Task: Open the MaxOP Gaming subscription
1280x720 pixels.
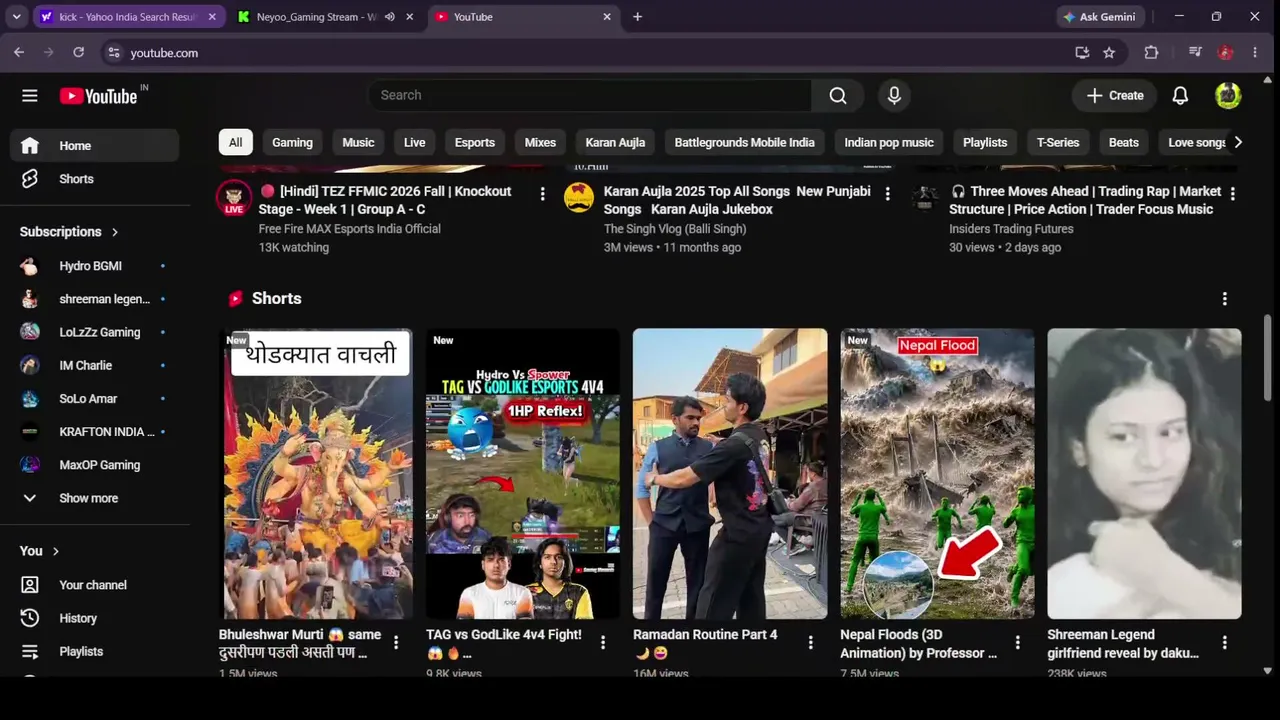Action: pyautogui.click(x=95, y=465)
